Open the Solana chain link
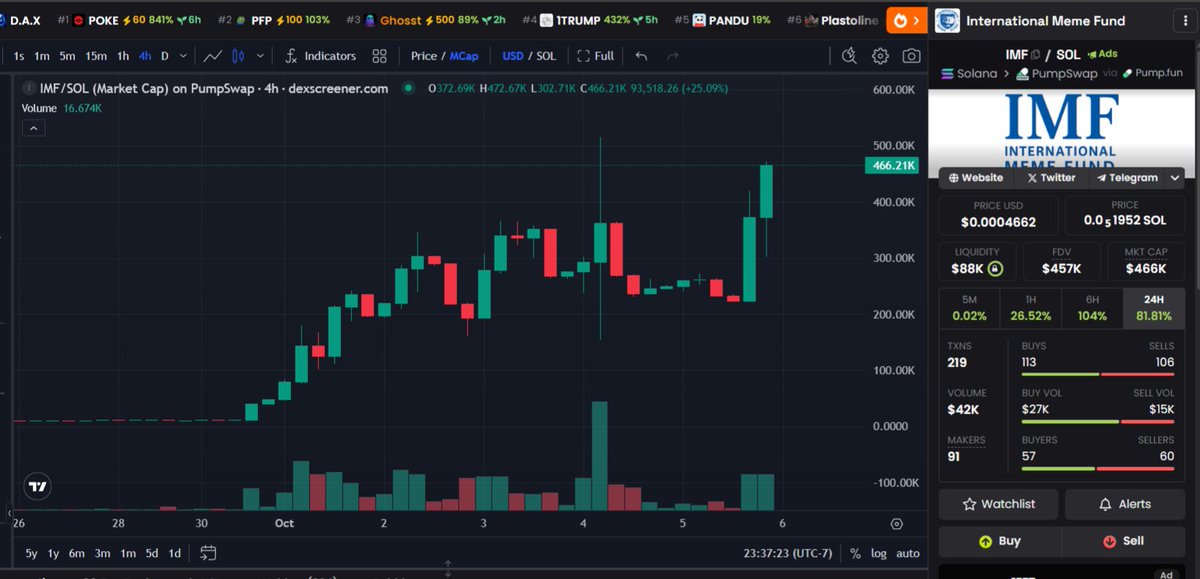 coord(970,73)
